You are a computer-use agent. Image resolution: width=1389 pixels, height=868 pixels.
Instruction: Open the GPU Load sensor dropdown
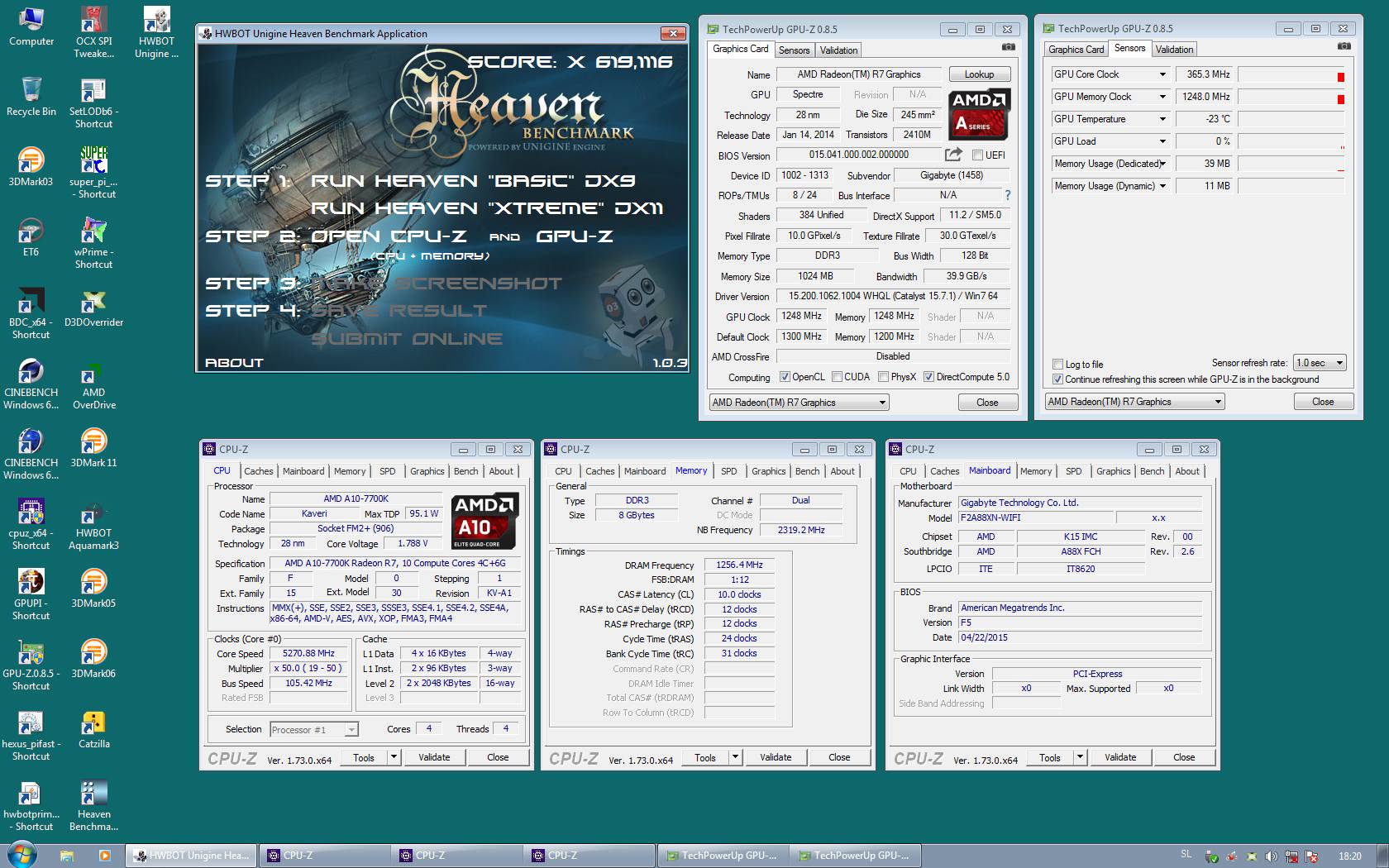1162,141
